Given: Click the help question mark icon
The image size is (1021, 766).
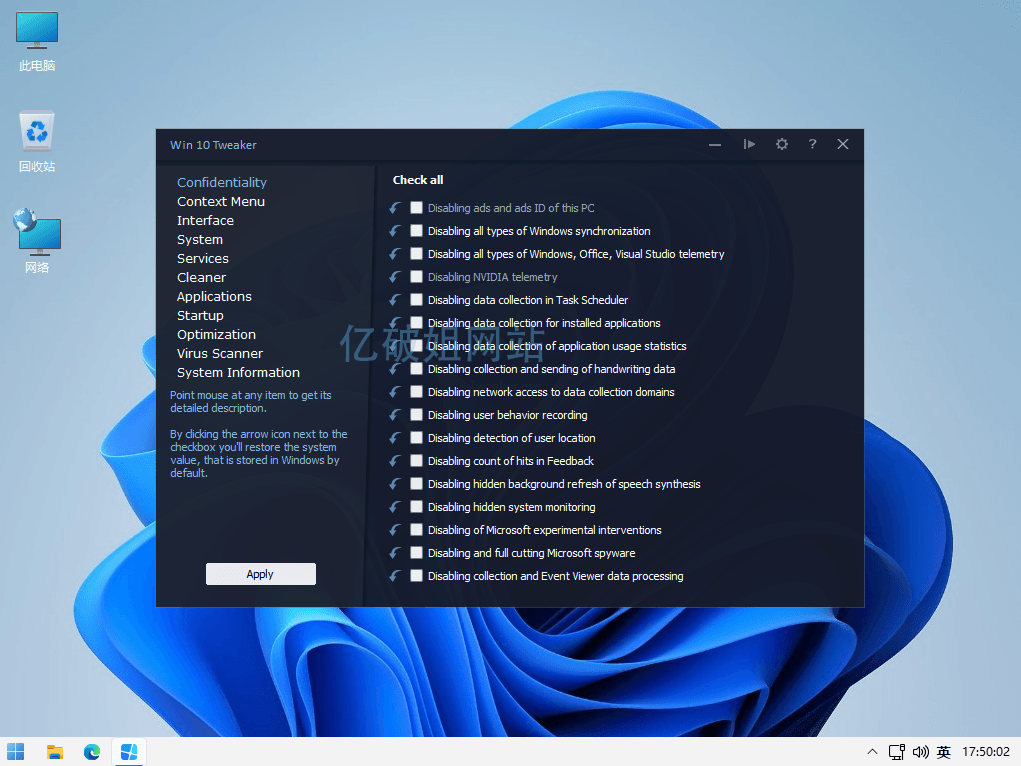Looking at the screenshot, I should [812, 144].
